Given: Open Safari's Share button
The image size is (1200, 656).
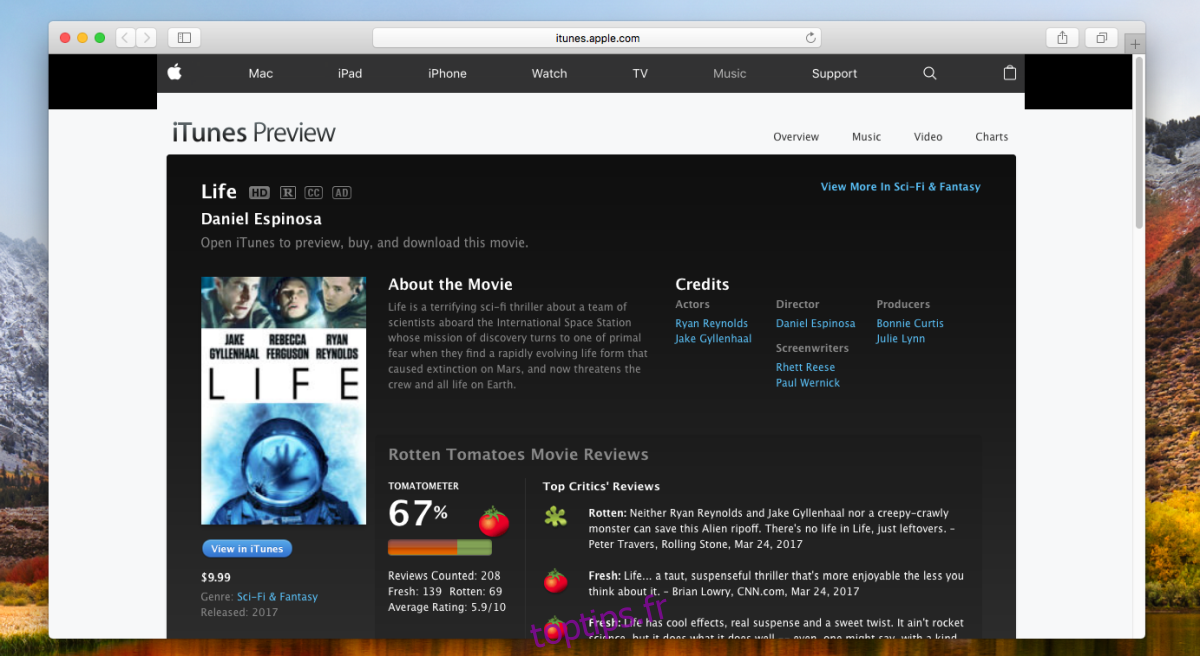Looking at the screenshot, I should click(1062, 38).
